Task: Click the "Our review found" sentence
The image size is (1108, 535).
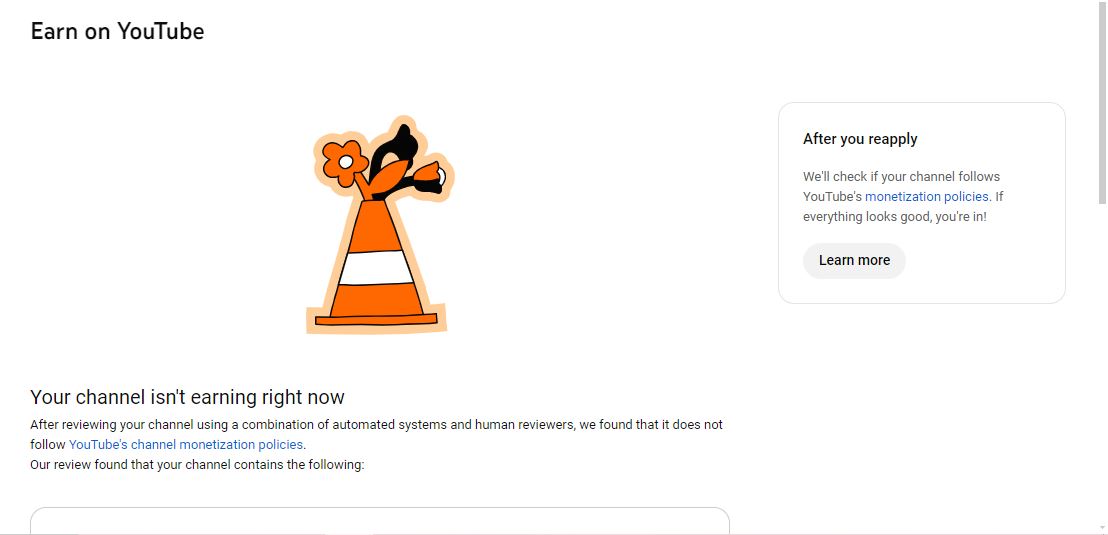Action: [x=197, y=465]
